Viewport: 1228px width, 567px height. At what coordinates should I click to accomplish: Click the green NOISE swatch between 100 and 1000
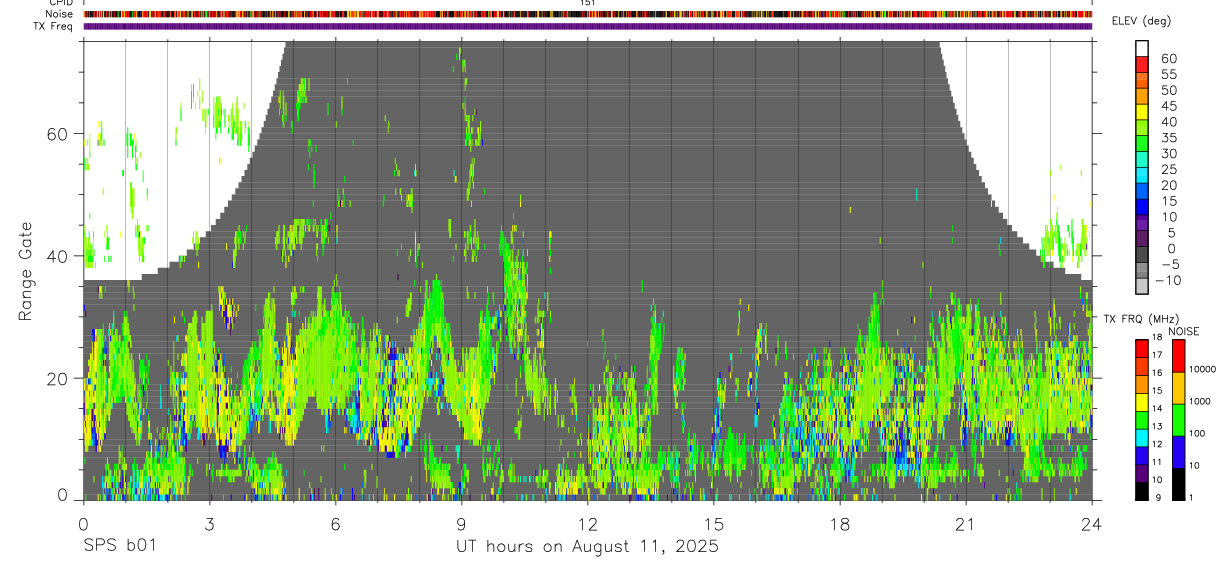coord(1178,420)
